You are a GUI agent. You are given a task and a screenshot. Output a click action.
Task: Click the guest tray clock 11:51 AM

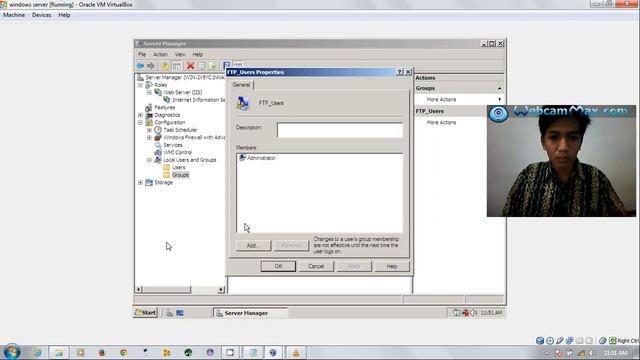tap(491, 313)
